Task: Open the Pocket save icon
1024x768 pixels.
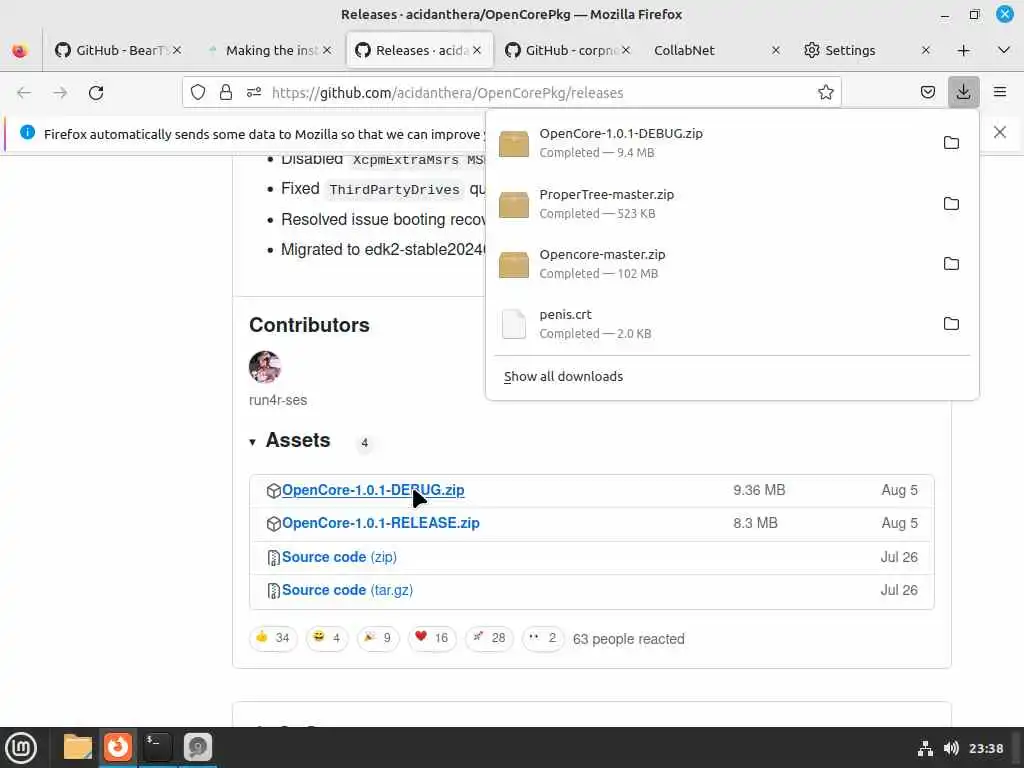Action: tap(927, 92)
